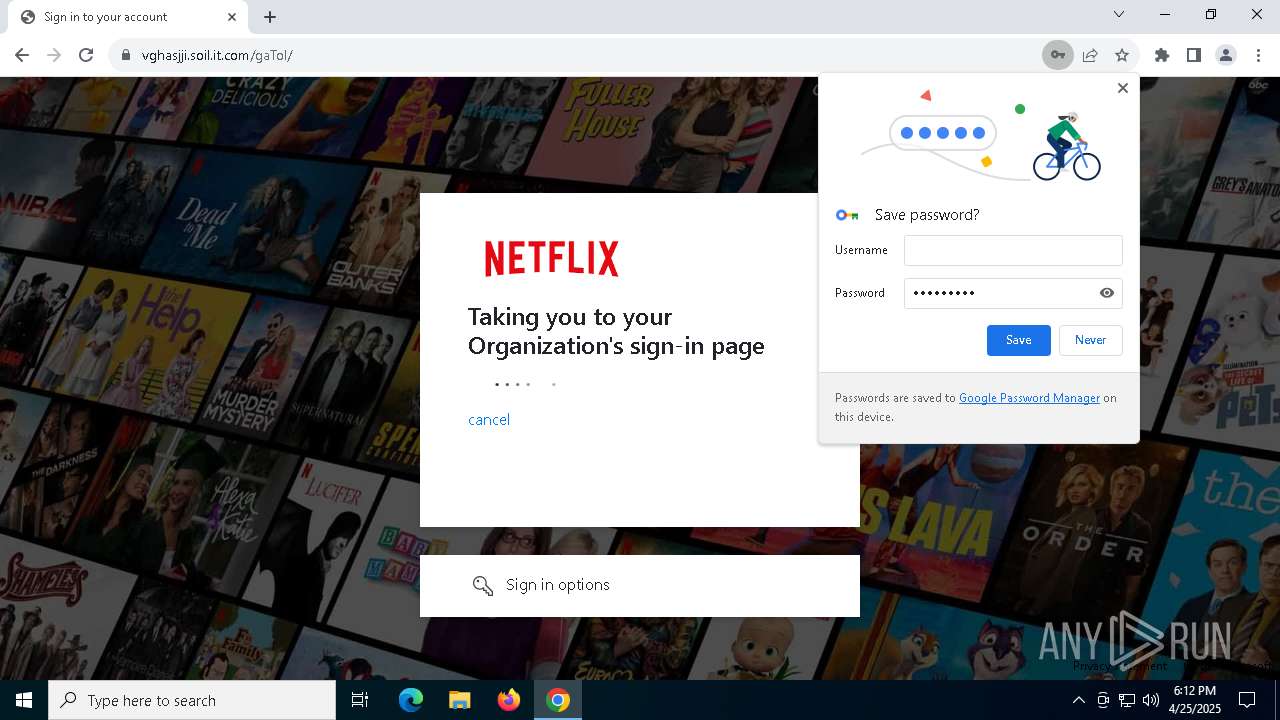Viewport: 1280px width, 720px height.
Task: Share this page icon
Action: tap(1090, 55)
